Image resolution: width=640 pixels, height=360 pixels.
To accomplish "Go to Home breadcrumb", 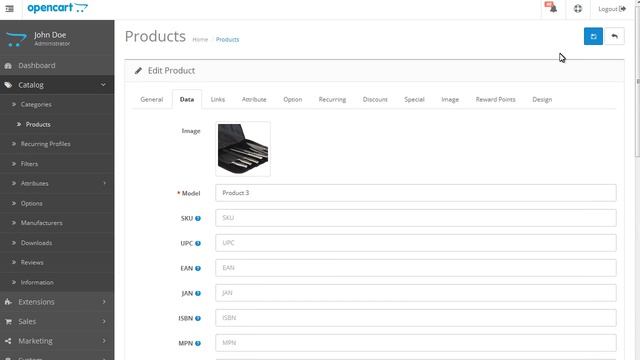I will [x=200, y=40].
